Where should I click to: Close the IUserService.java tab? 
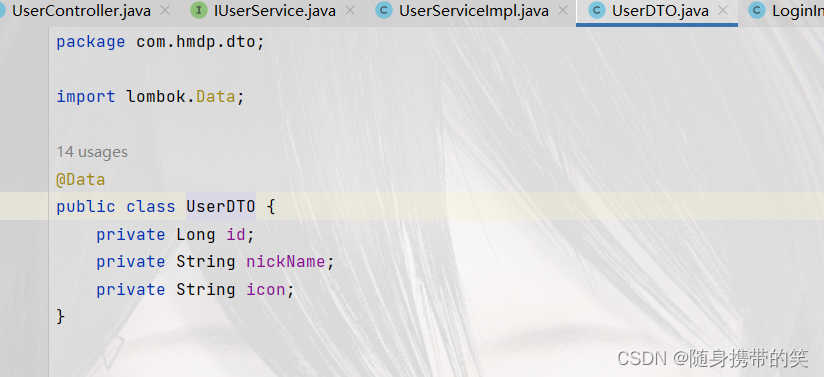[349, 10]
